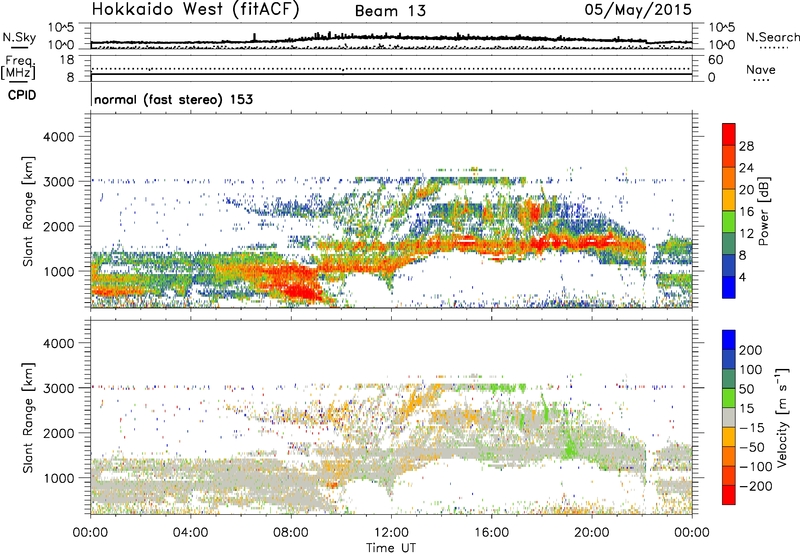Click the '18' frequency axis value

point(66,60)
